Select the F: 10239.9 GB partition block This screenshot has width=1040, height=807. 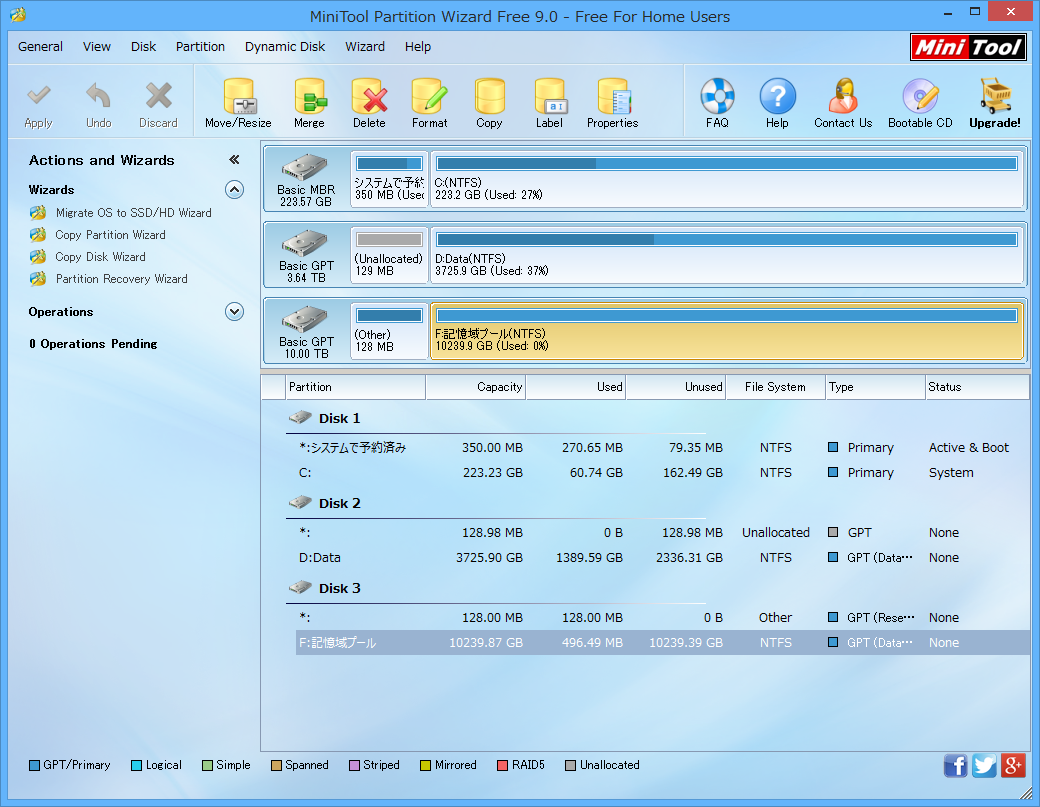pos(728,331)
